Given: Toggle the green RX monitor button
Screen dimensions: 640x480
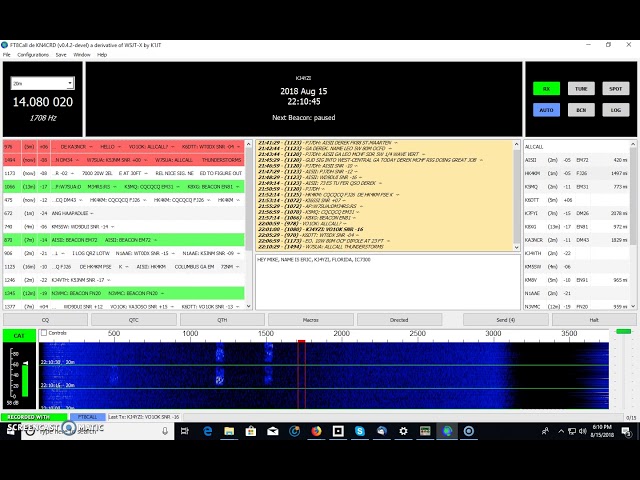Looking at the screenshot, I should (546, 89).
